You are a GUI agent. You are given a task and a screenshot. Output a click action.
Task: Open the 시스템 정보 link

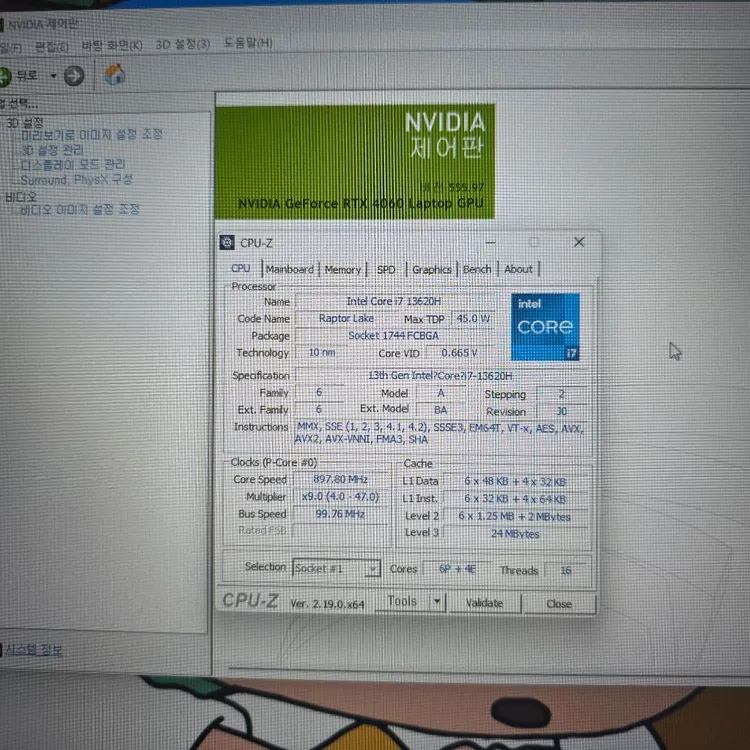33,650
